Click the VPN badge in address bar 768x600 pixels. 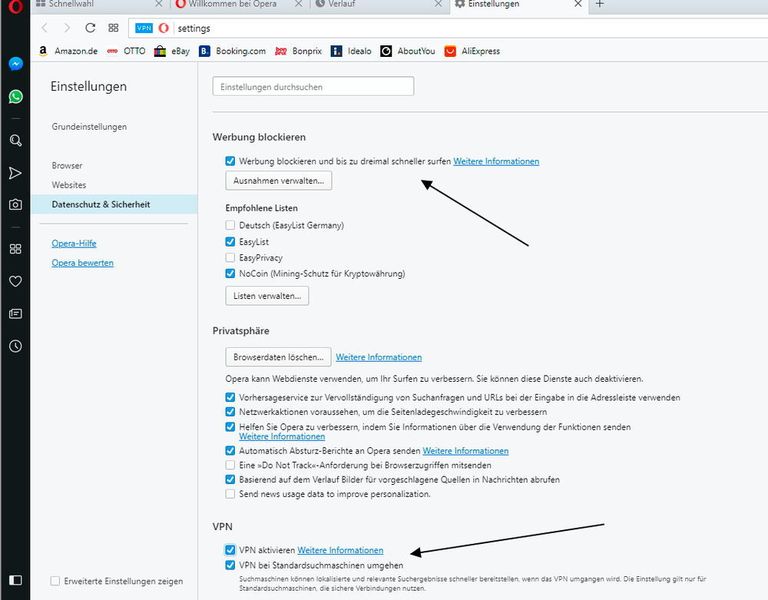pos(144,28)
